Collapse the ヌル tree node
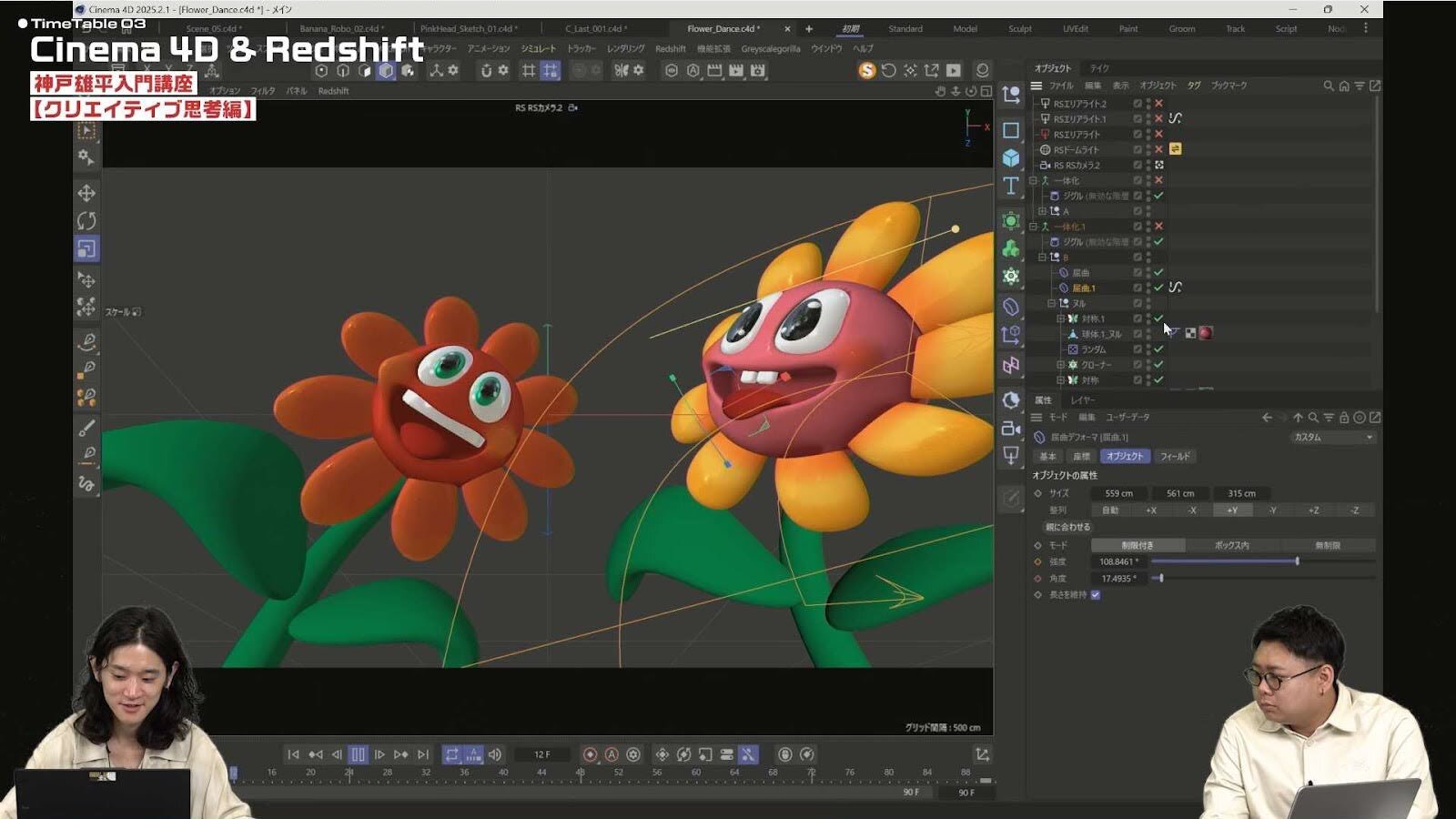The image size is (1456, 819). [1051, 304]
